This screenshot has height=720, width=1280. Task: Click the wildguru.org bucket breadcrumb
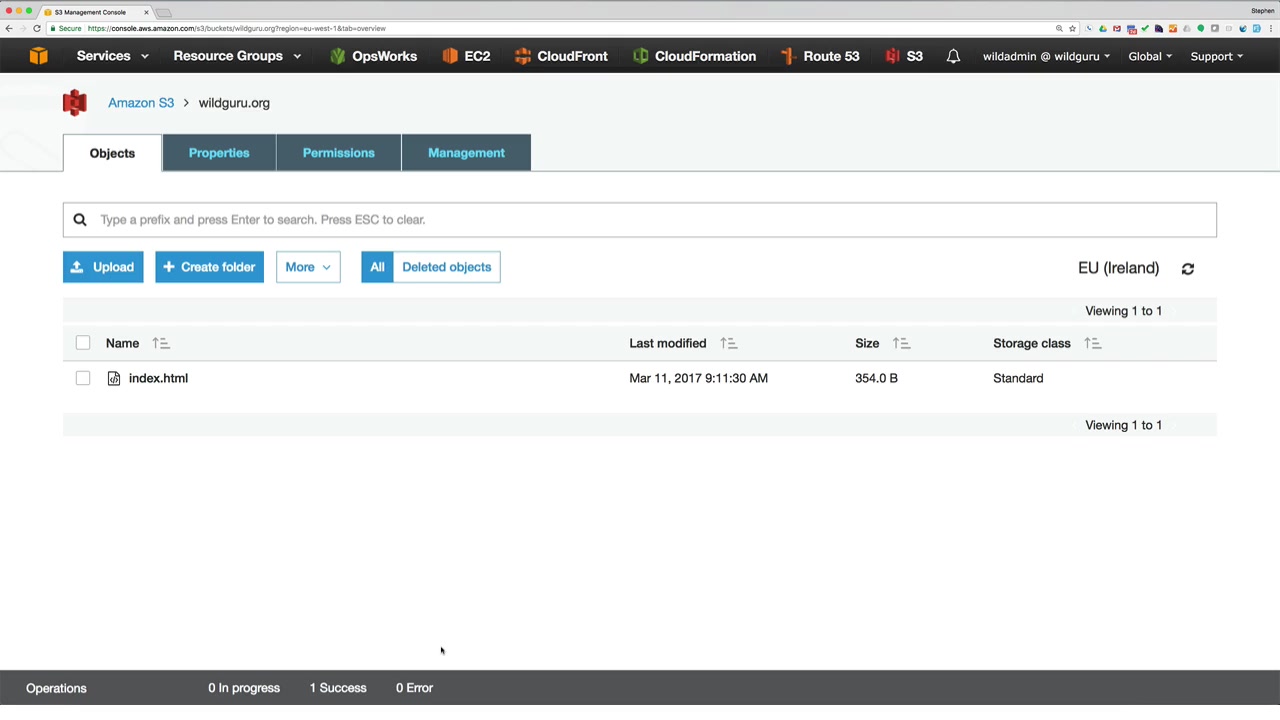pos(234,103)
